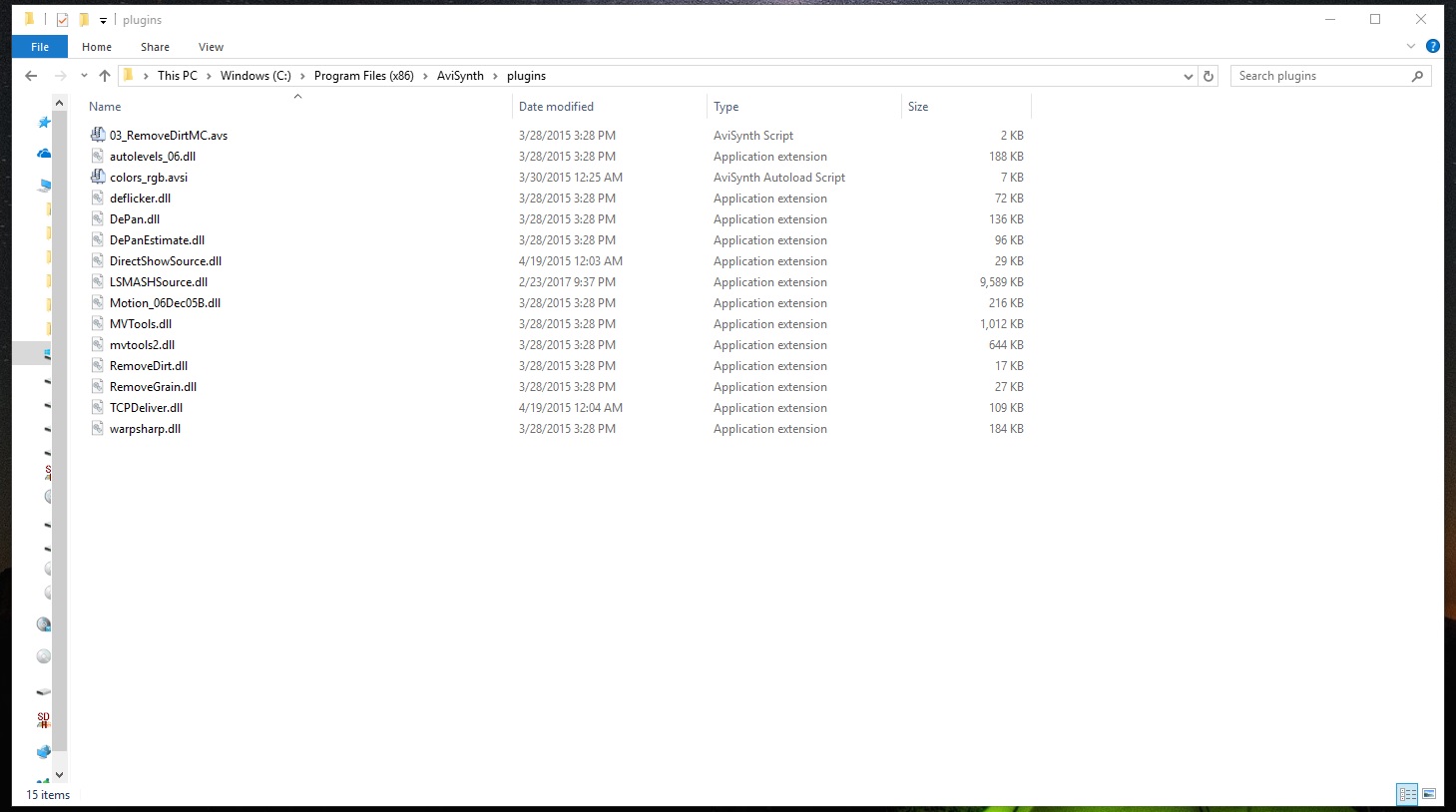This screenshot has width=1456, height=812.
Task: Select the colors_rgb.avsi file icon
Action: coord(98,177)
